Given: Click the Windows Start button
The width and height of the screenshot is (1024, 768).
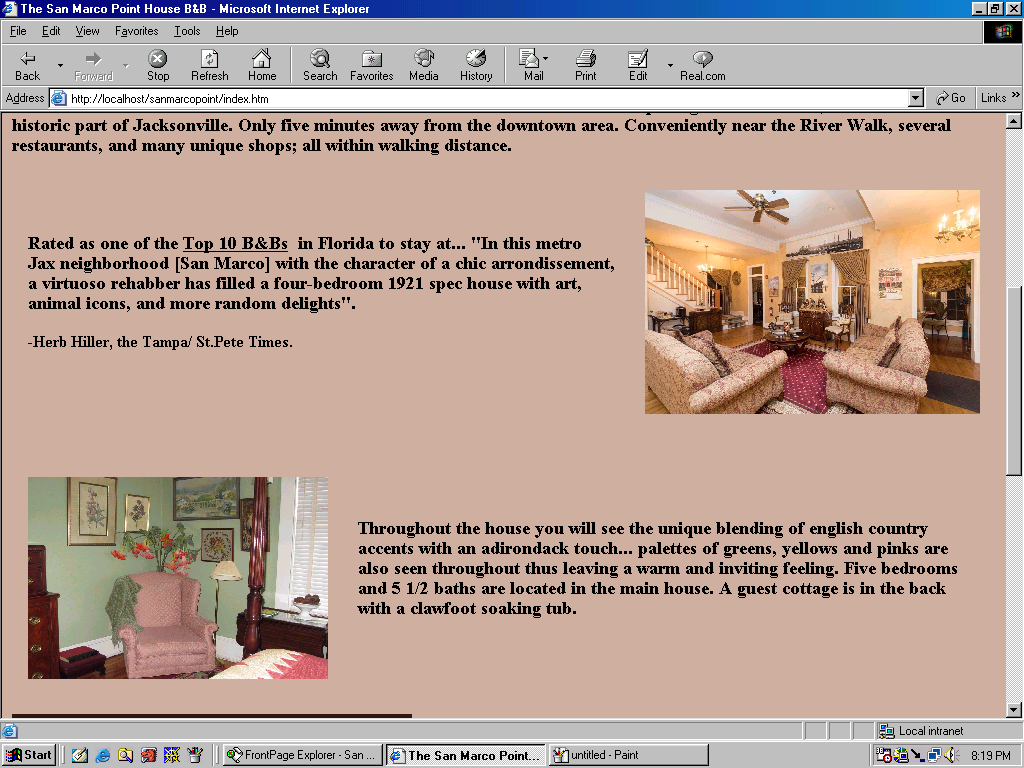Looking at the screenshot, I should pyautogui.click(x=28, y=755).
